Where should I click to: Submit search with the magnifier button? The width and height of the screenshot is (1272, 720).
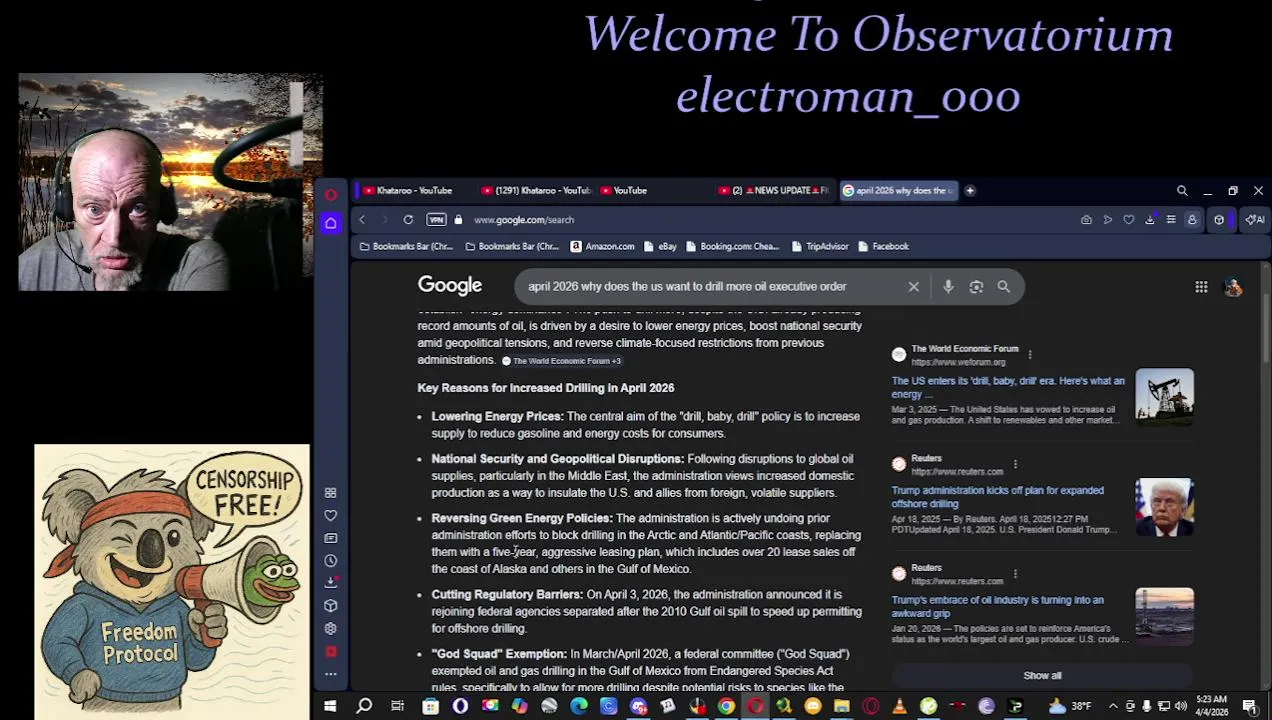[1003, 287]
